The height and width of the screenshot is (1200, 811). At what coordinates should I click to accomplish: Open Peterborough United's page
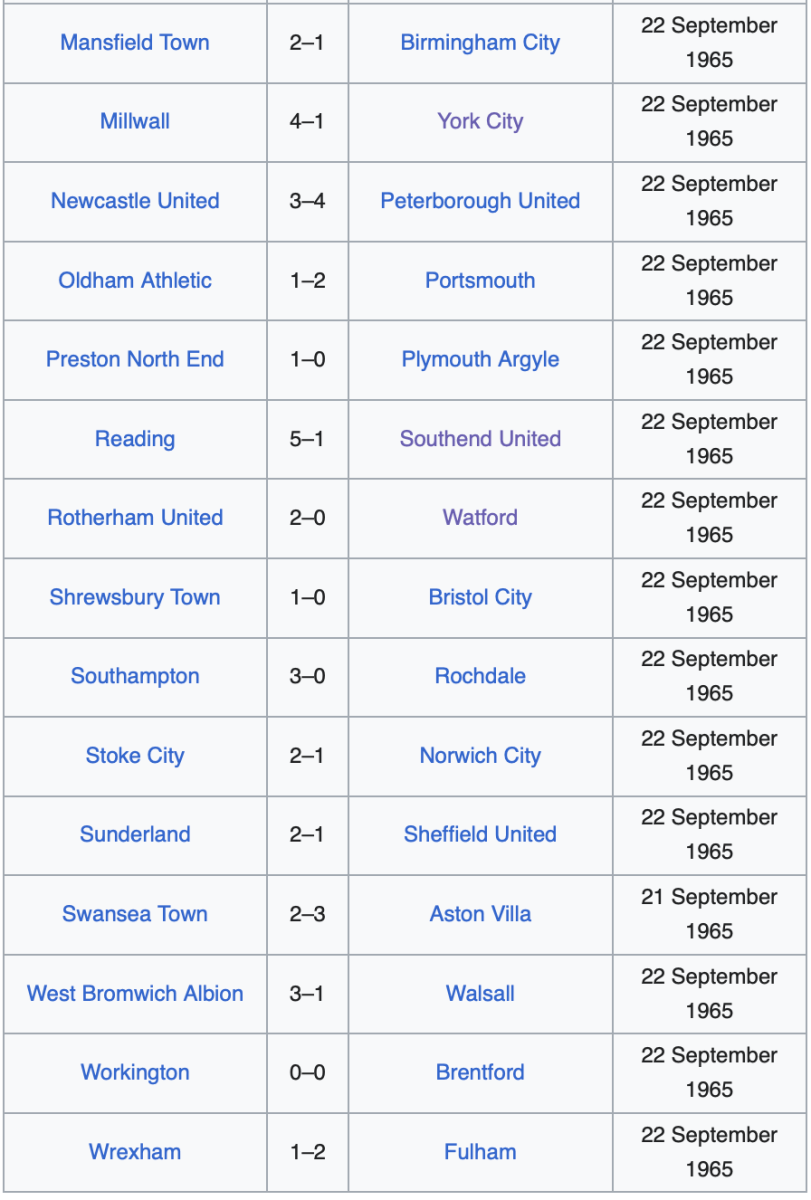coord(480,201)
